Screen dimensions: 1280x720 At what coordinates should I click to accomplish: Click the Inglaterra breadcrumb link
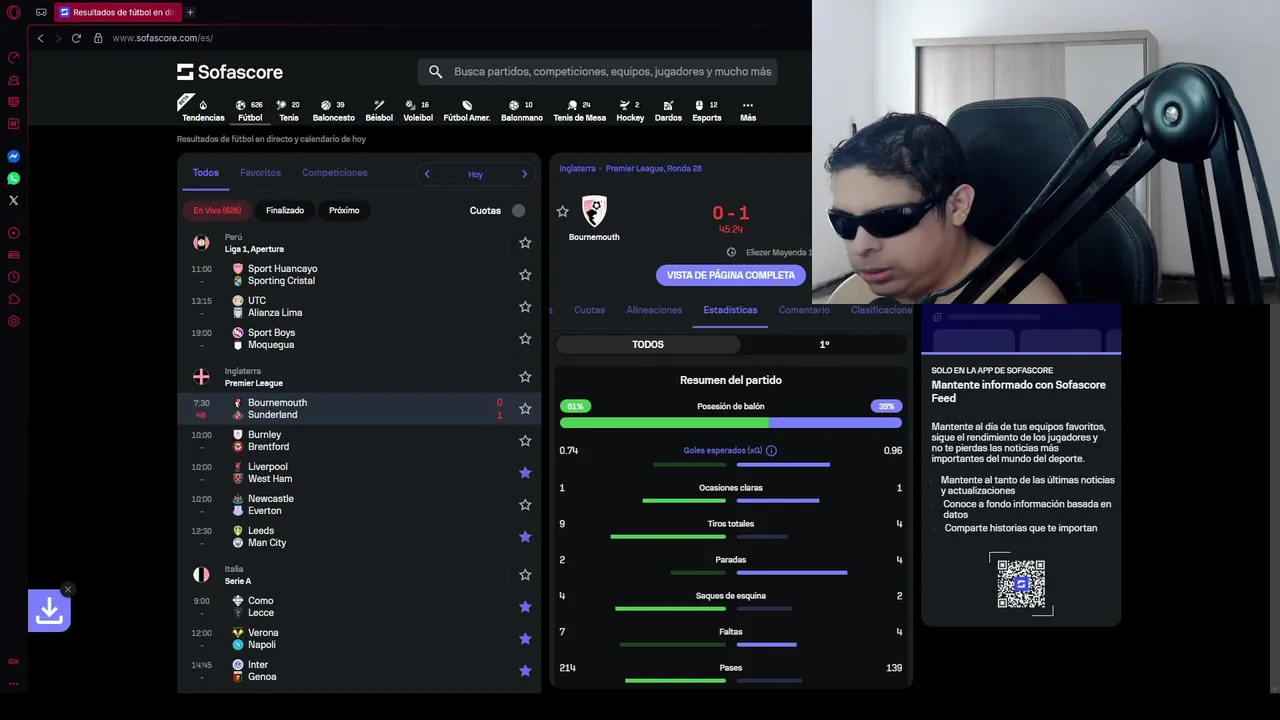577,169
